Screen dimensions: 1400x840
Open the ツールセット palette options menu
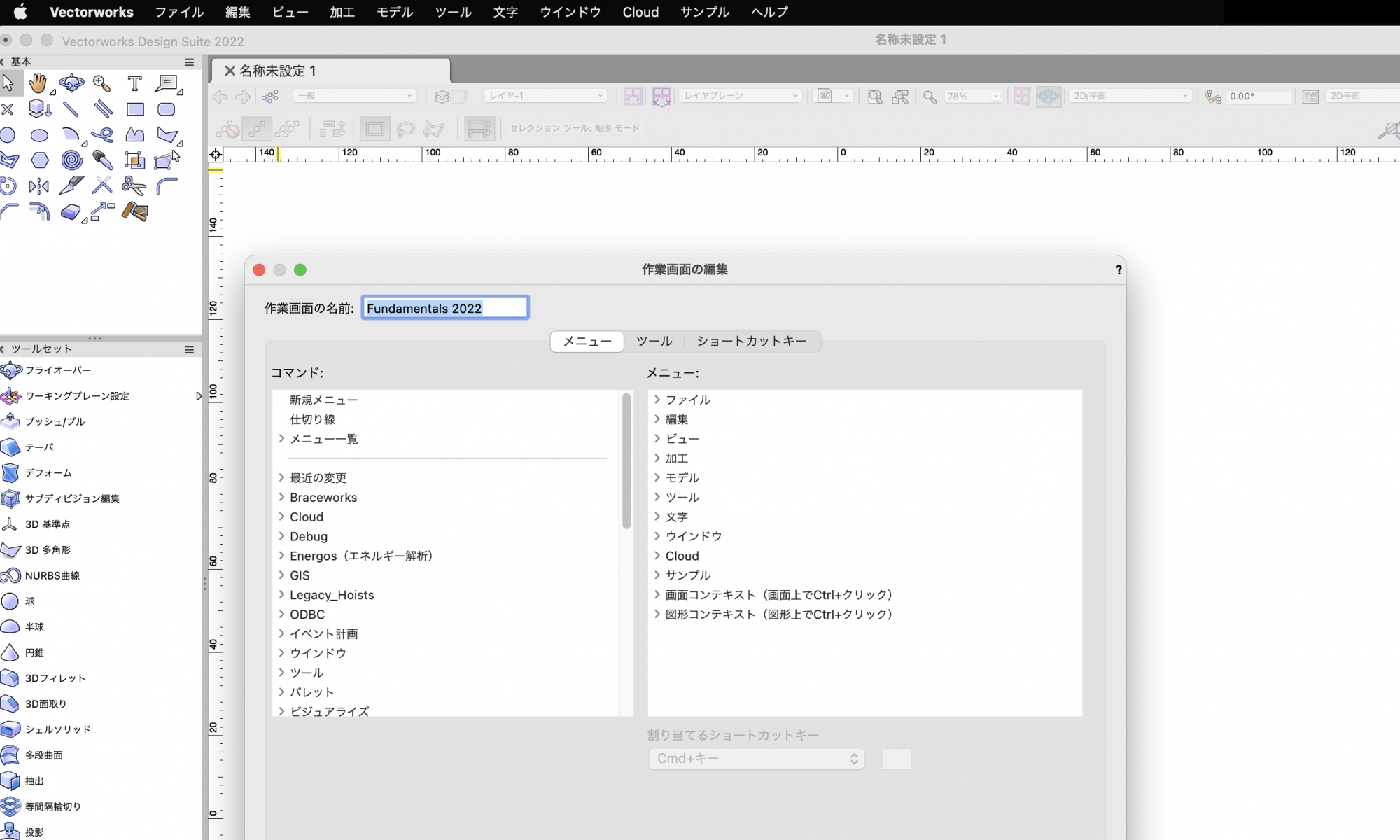tap(189, 349)
